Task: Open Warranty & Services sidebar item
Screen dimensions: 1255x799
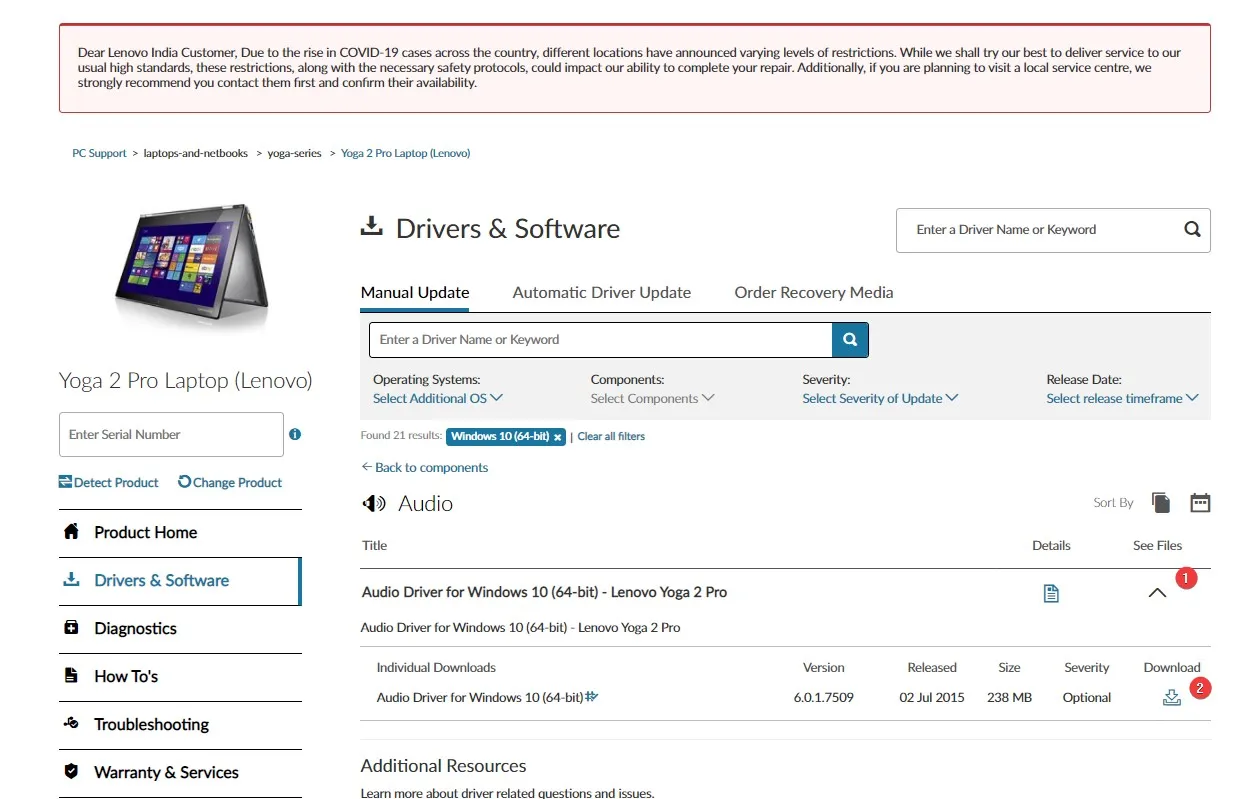Action: [180, 773]
